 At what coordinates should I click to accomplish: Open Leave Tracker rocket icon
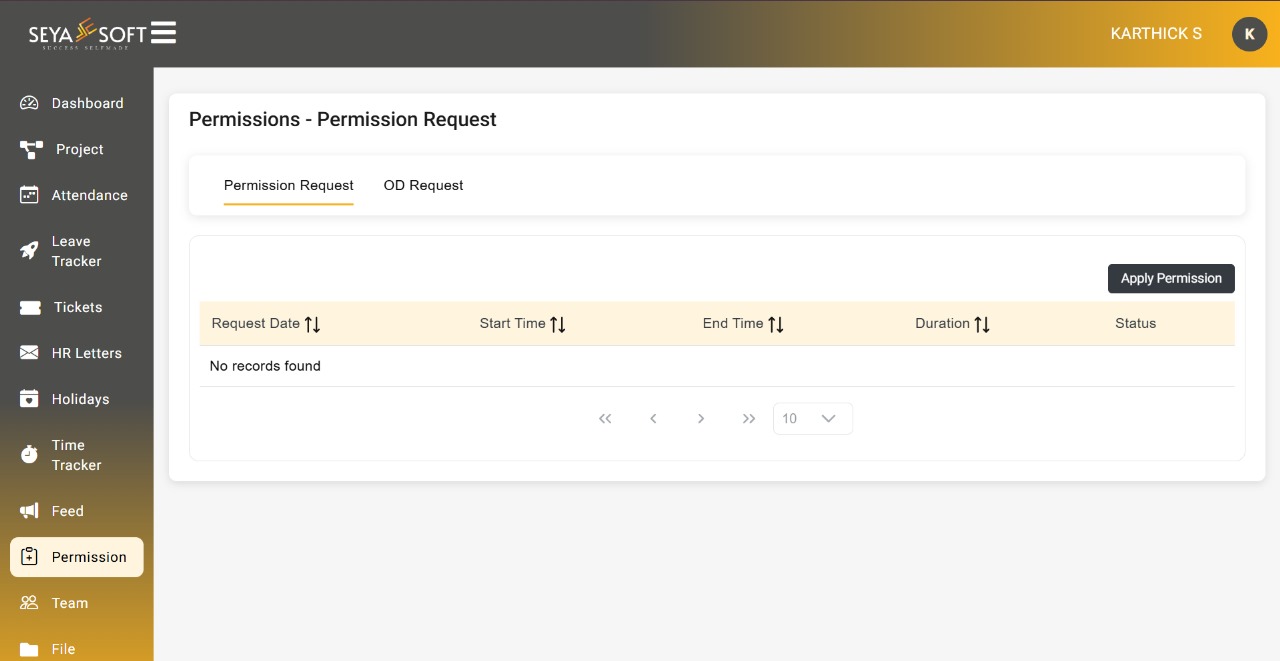pos(29,251)
